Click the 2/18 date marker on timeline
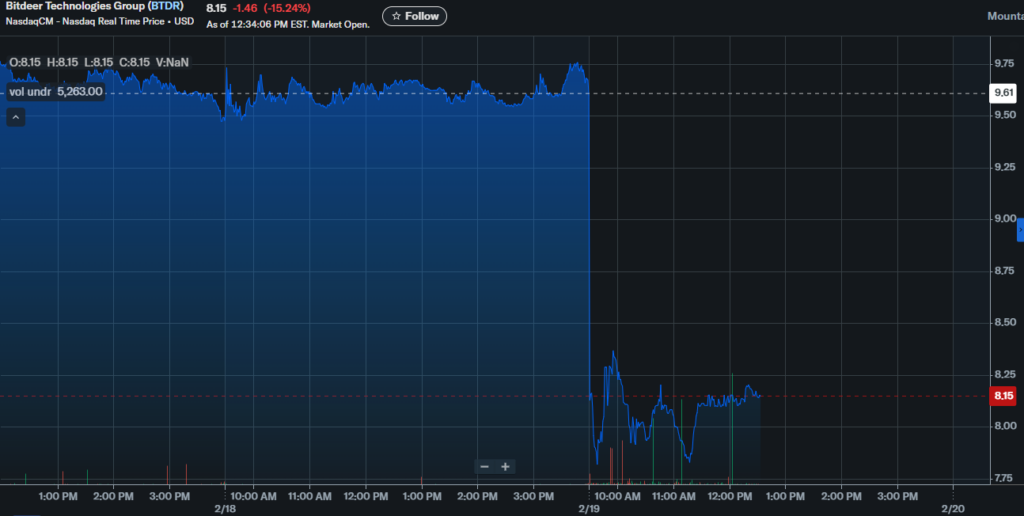1024x516 pixels. [224, 508]
